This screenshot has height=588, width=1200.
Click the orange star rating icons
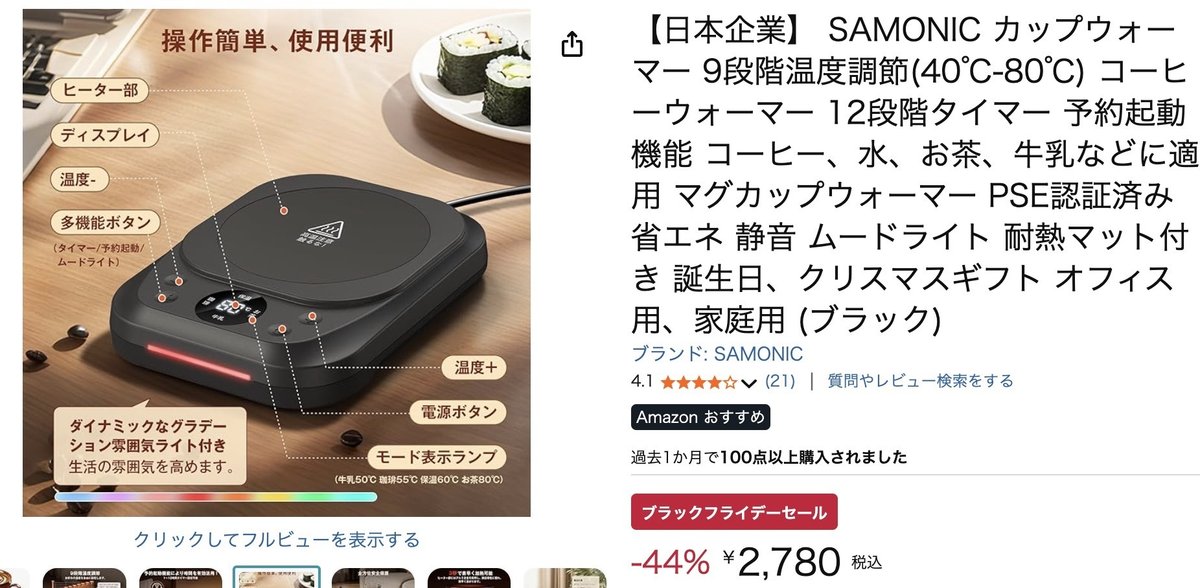[x=699, y=382]
